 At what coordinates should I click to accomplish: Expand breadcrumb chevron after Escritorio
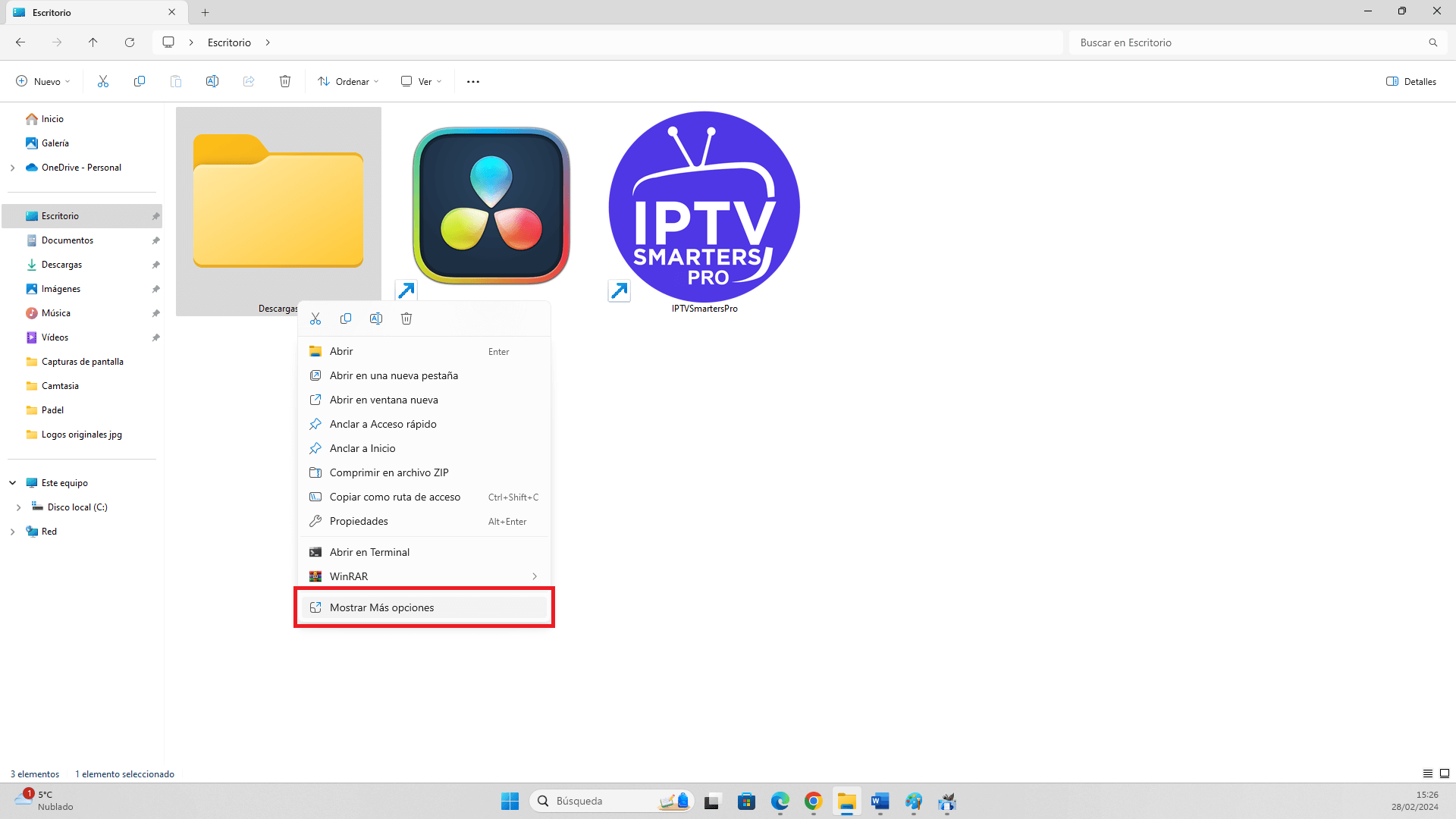pyautogui.click(x=268, y=42)
